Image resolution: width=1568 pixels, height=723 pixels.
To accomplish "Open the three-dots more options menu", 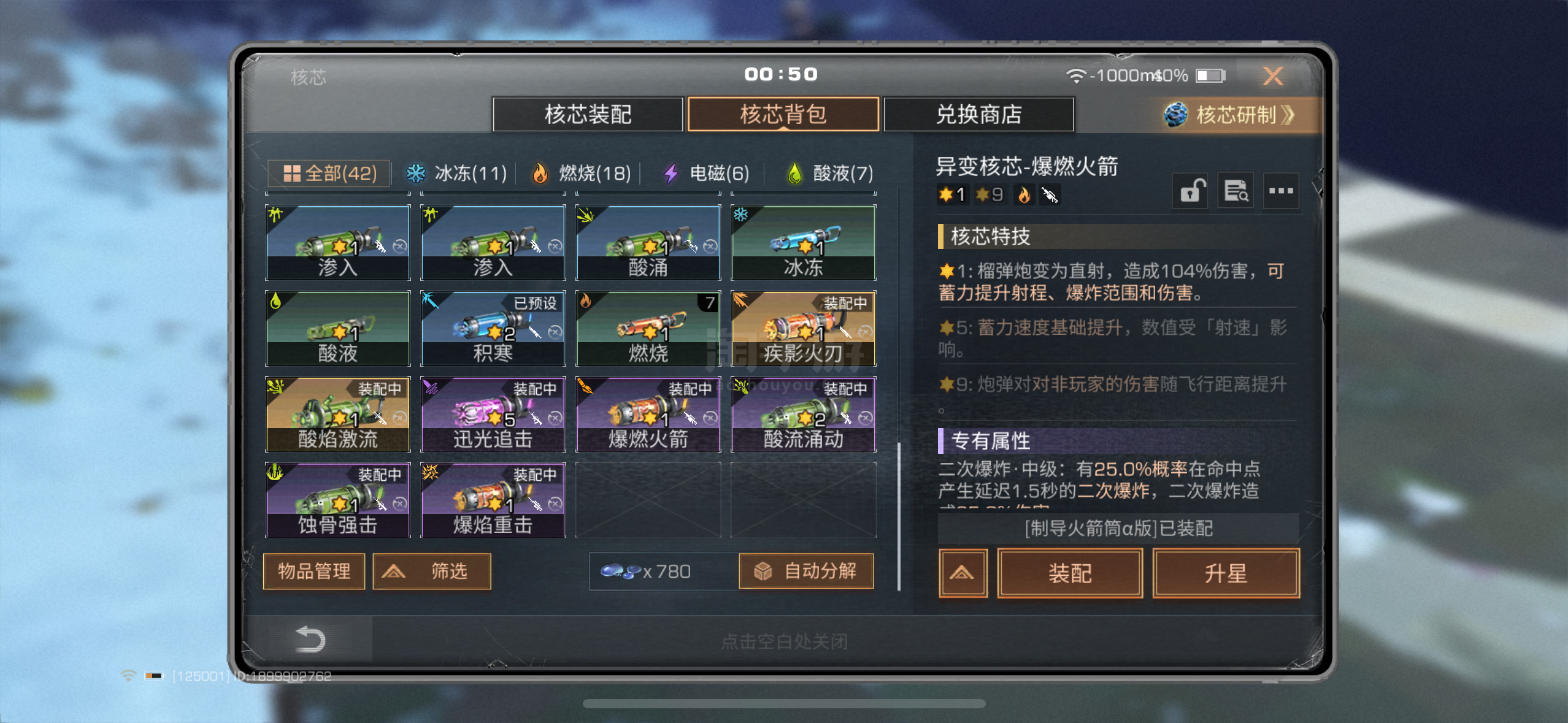I will click(x=1281, y=192).
